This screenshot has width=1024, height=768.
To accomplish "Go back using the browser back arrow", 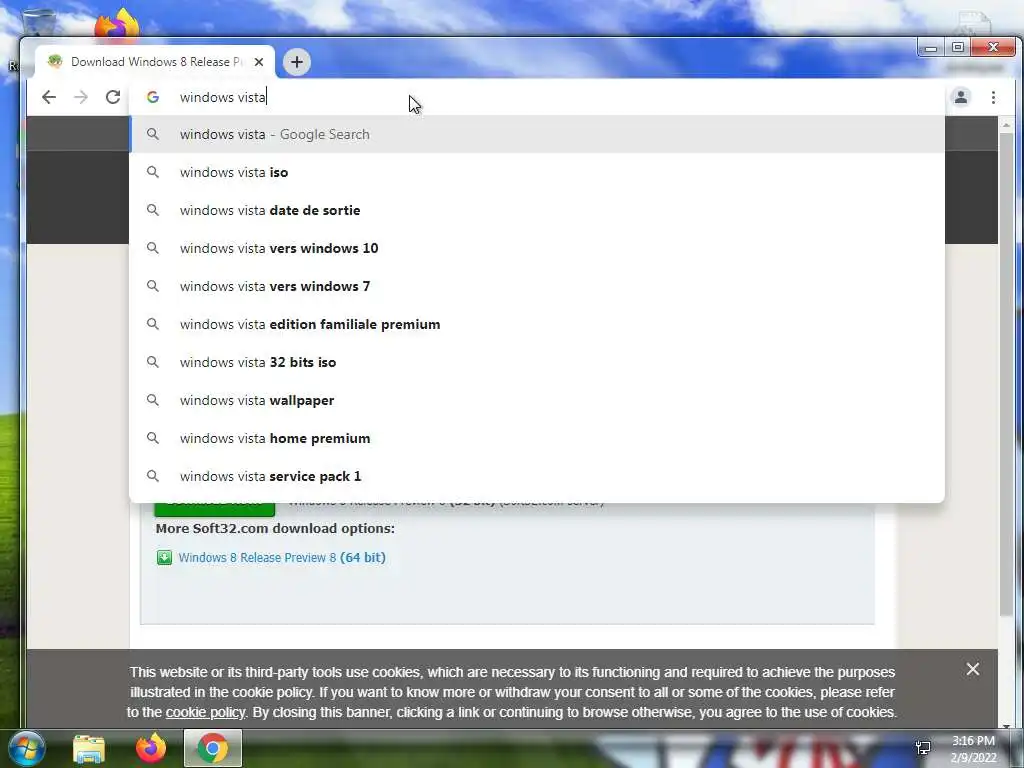I will point(48,97).
